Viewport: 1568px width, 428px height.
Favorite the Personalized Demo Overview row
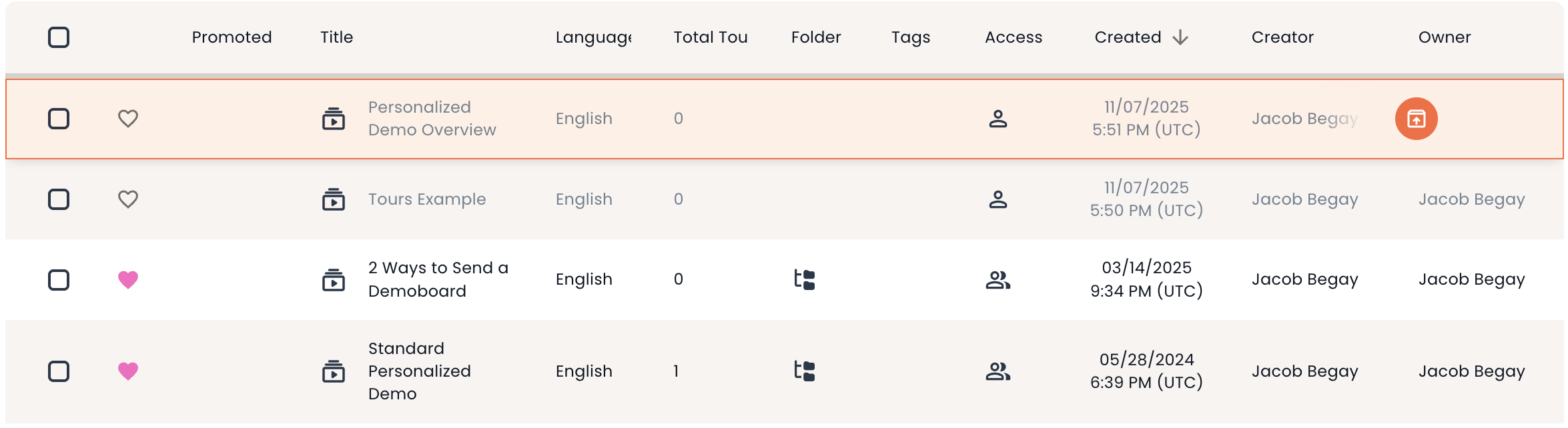click(128, 119)
